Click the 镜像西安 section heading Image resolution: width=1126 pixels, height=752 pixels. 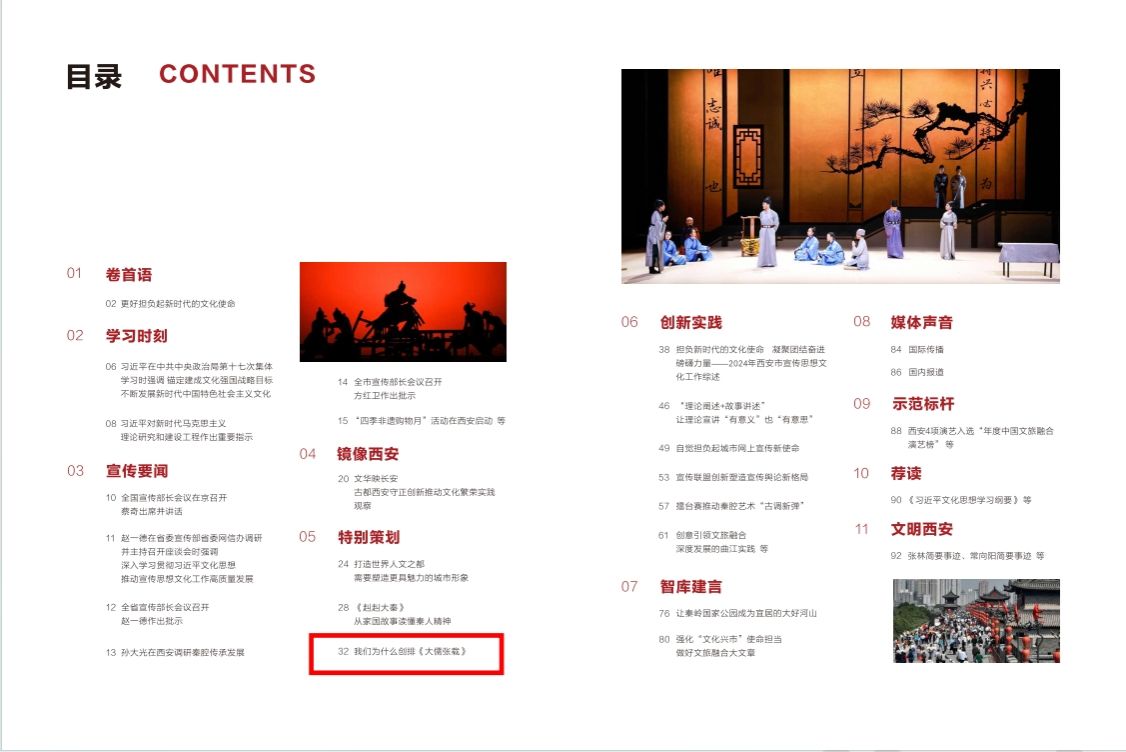click(x=368, y=454)
